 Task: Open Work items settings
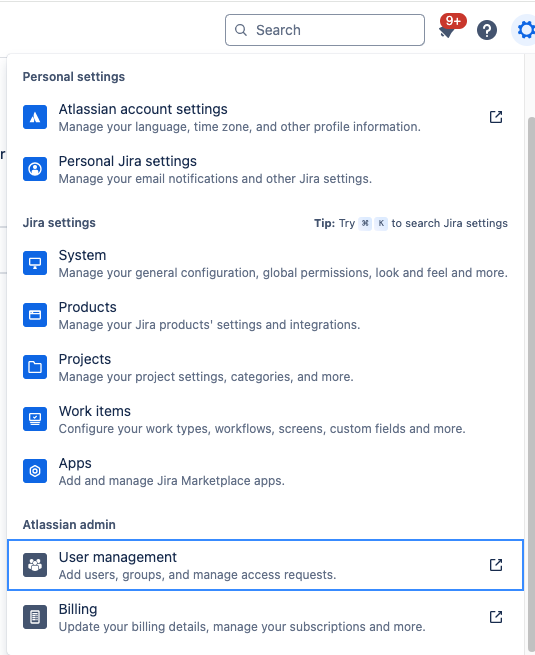click(x=265, y=419)
